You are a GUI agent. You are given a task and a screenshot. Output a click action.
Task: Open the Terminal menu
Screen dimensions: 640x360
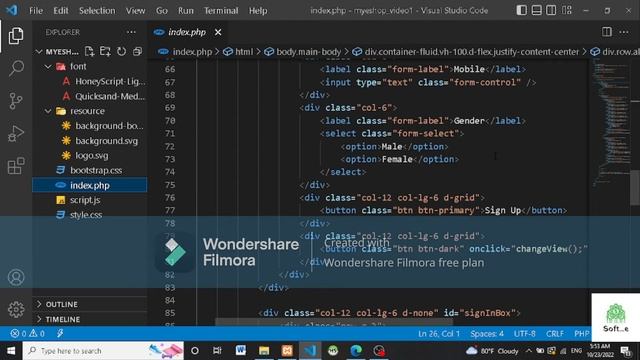coord(221,11)
